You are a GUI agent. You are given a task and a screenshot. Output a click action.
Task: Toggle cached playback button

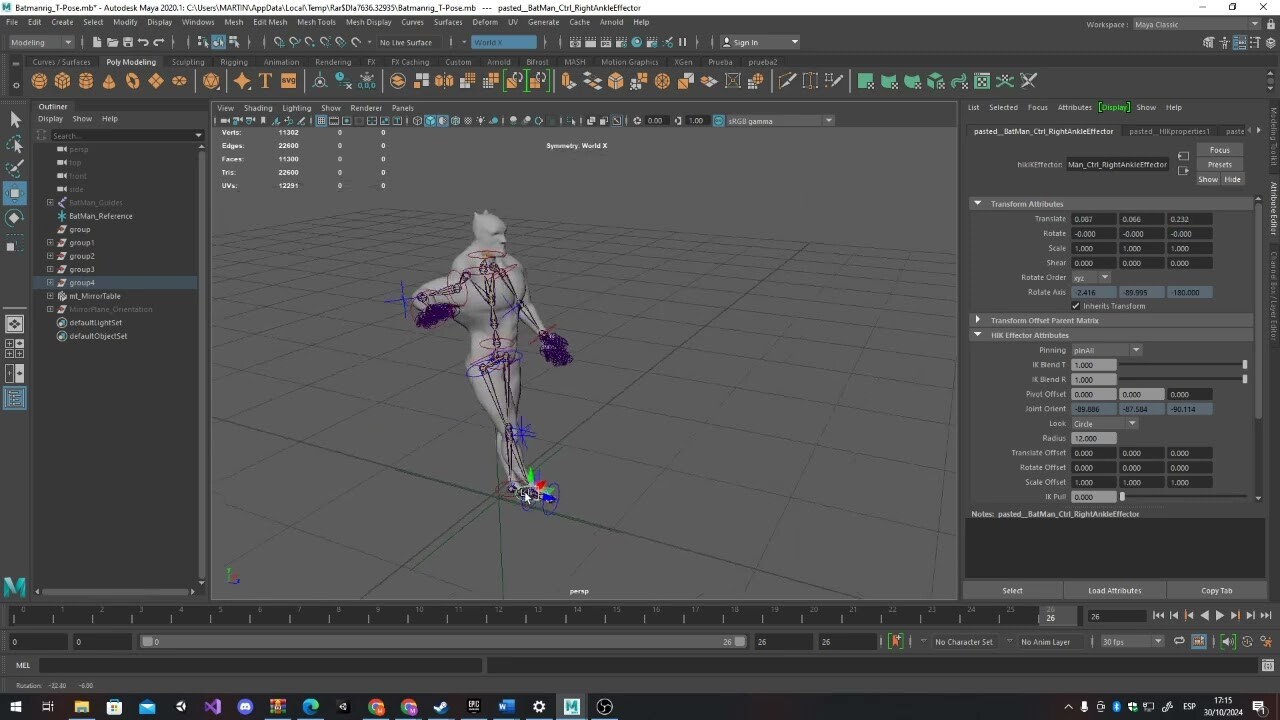(1198, 641)
